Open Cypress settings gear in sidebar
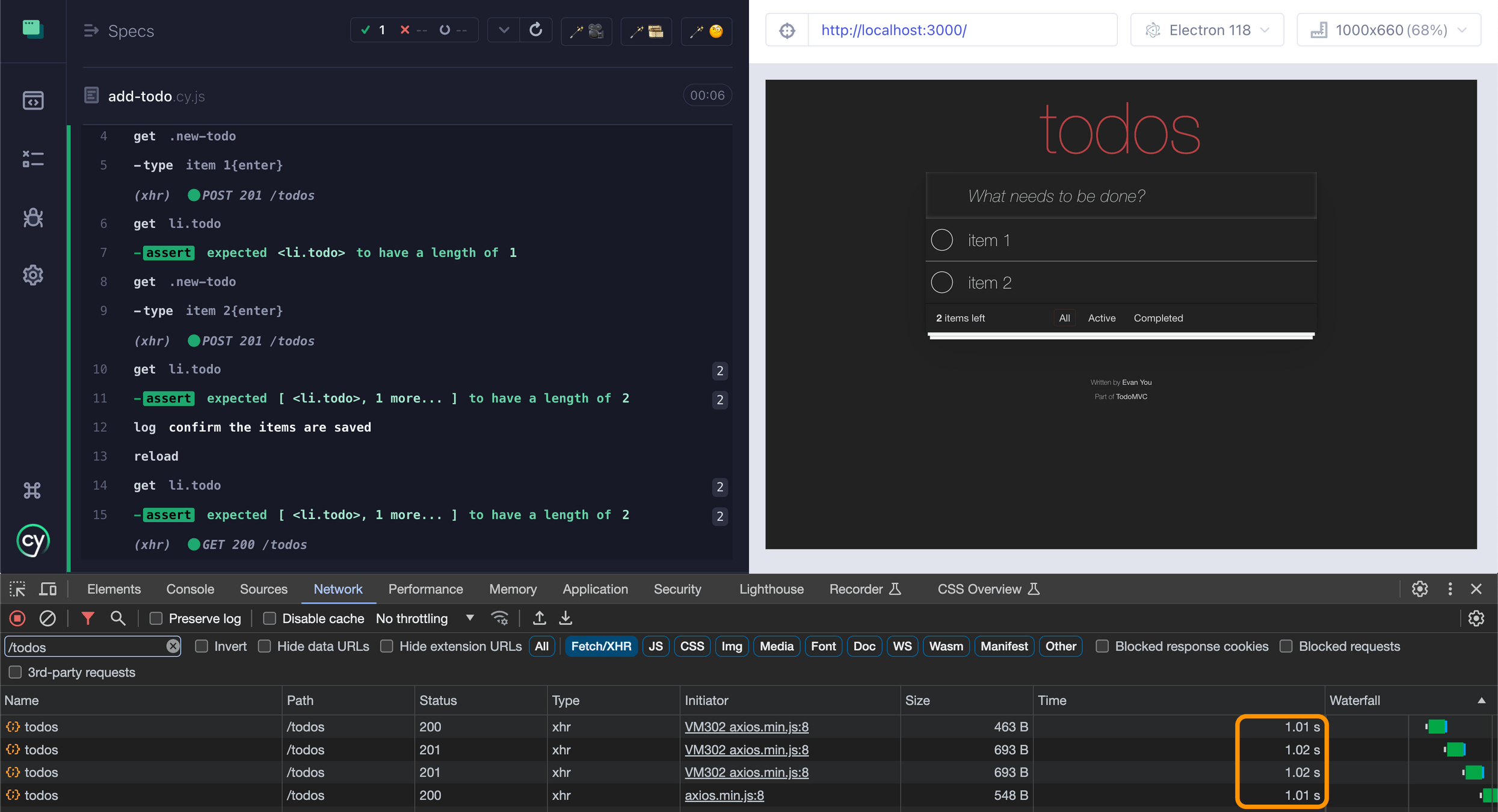The image size is (1498, 812). click(x=33, y=275)
